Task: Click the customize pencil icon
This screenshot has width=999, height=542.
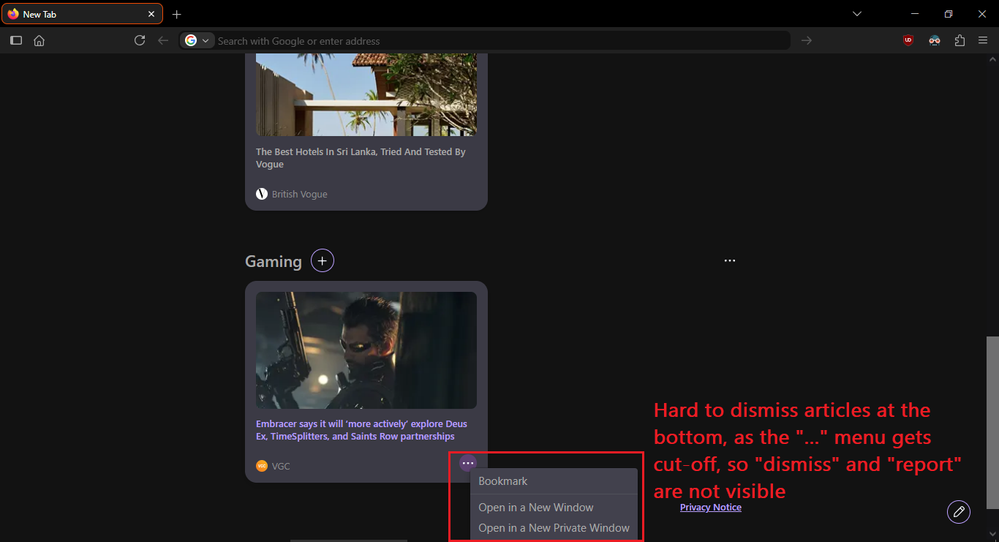Action: (x=958, y=511)
